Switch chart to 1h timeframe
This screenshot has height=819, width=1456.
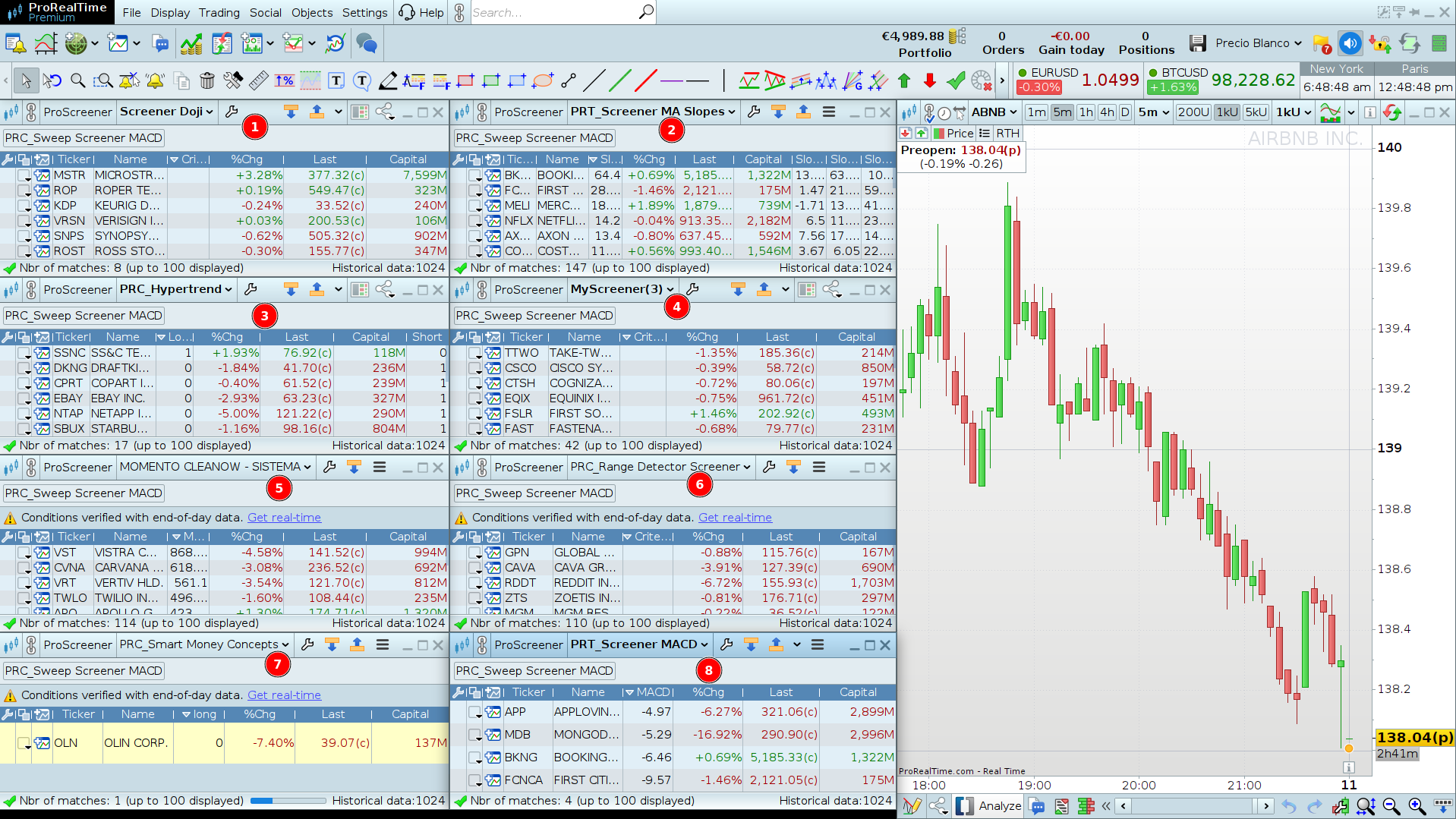1086,112
